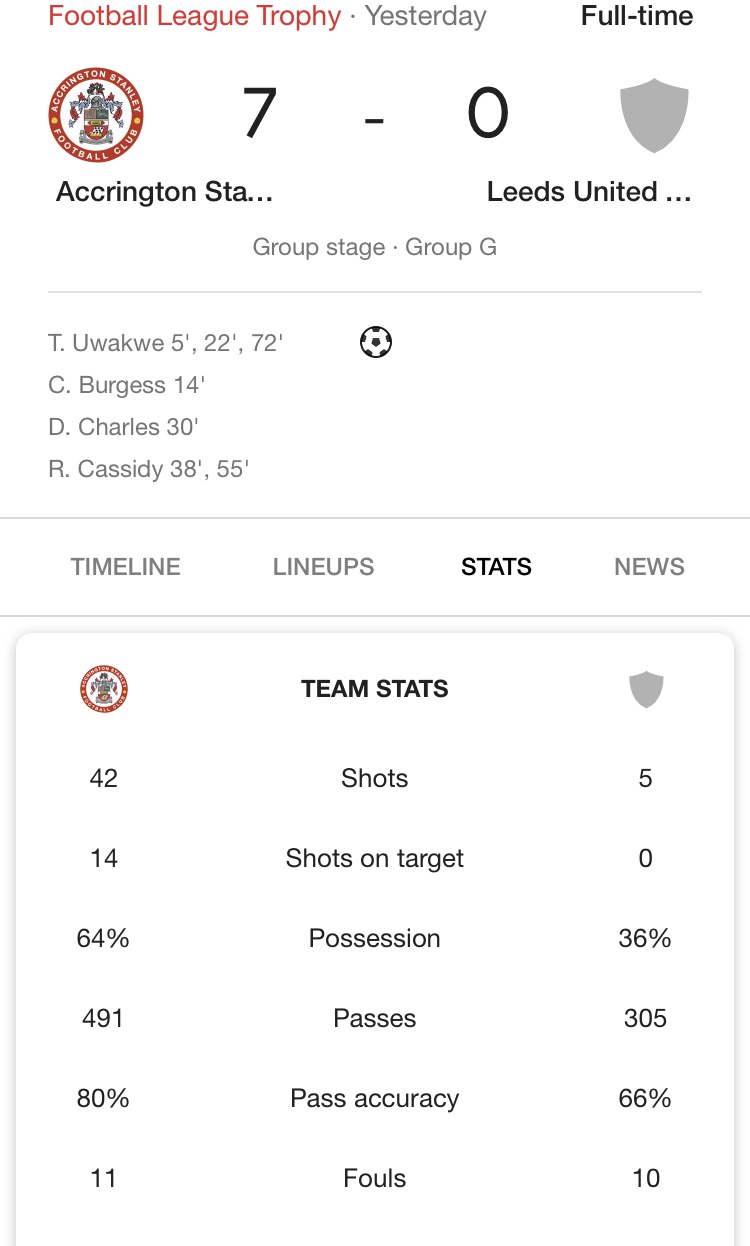Open the News tab
Screen dimensions: 750x1246
tap(649, 567)
